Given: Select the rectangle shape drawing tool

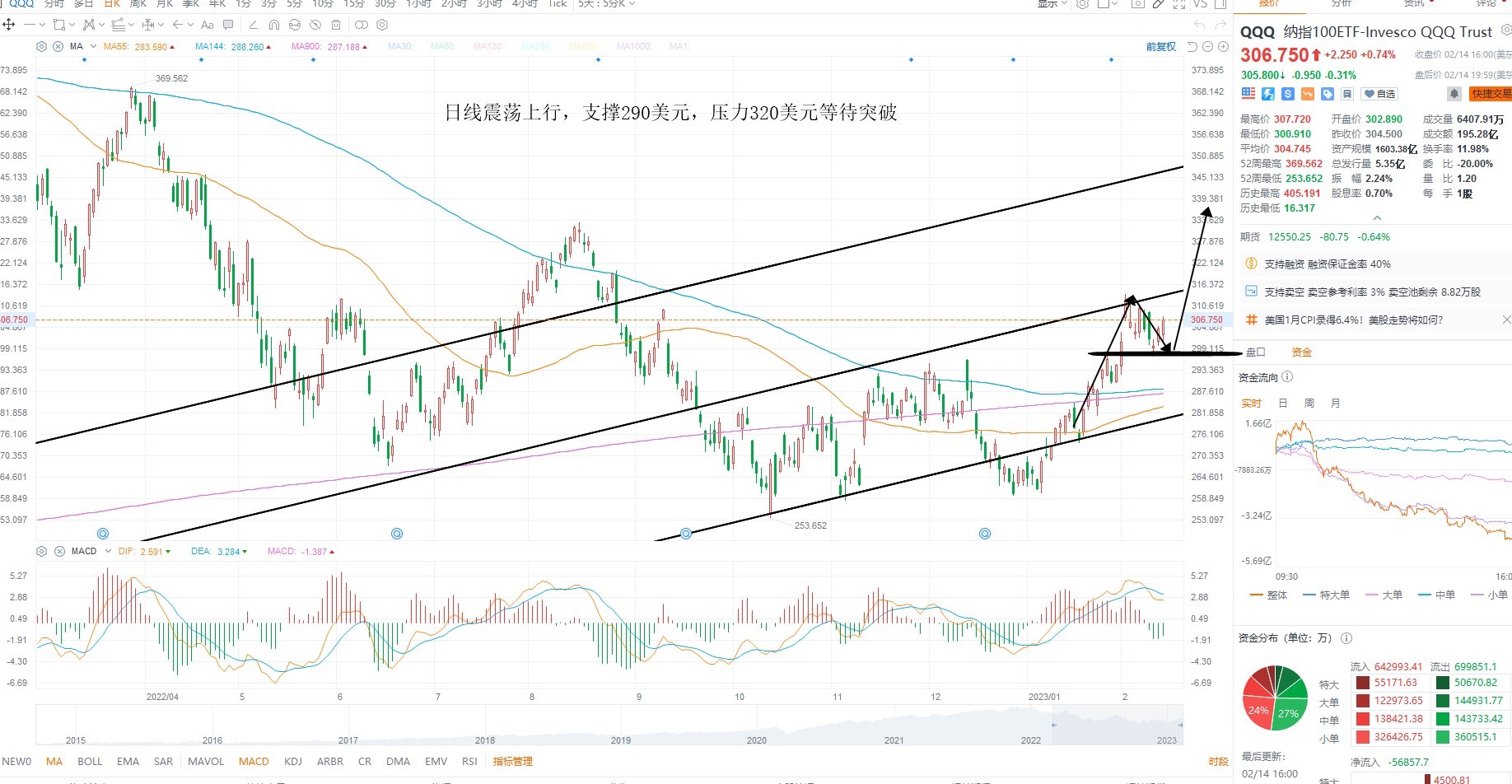Looking at the screenshot, I should click(x=58, y=25).
